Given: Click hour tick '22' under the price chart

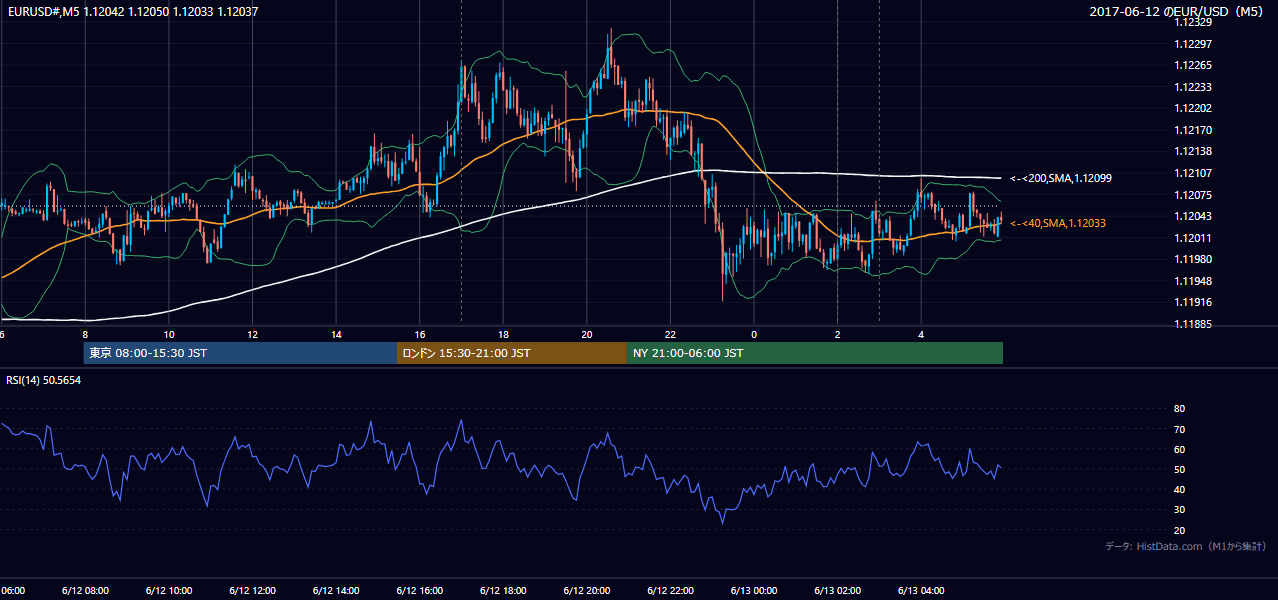Looking at the screenshot, I should (671, 334).
